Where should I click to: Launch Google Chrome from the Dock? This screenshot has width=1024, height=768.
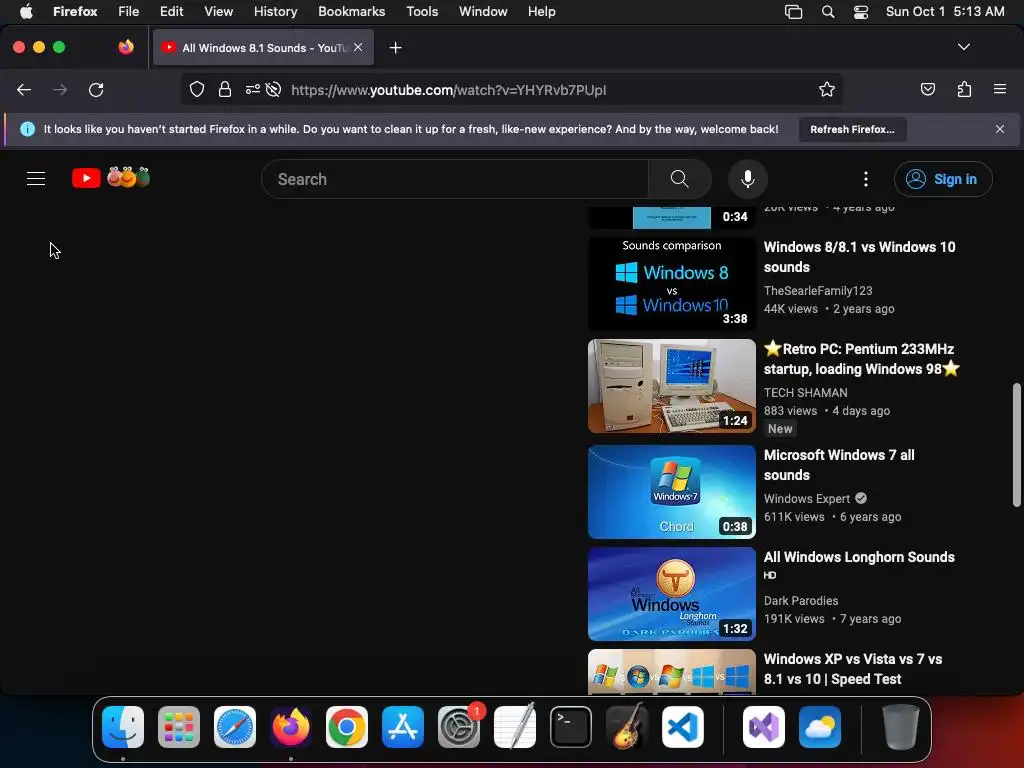(347, 727)
